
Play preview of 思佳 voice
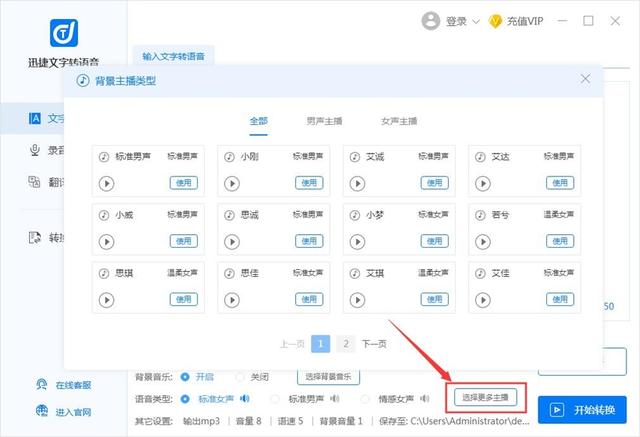[232, 300]
